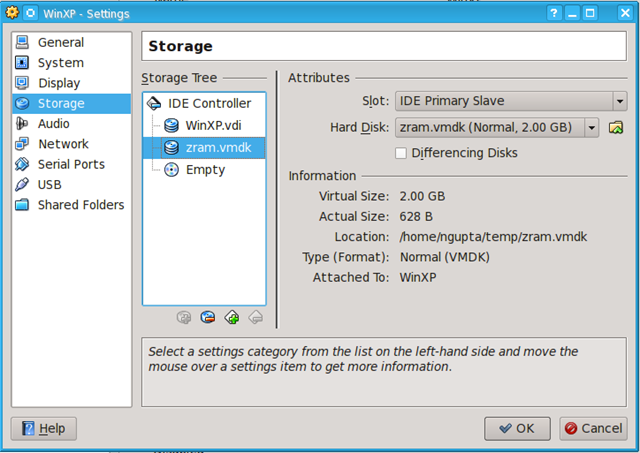Image resolution: width=640 pixels, height=453 pixels.
Task: Click the Actual Size value 628 B
Action: [x=416, y=217]
